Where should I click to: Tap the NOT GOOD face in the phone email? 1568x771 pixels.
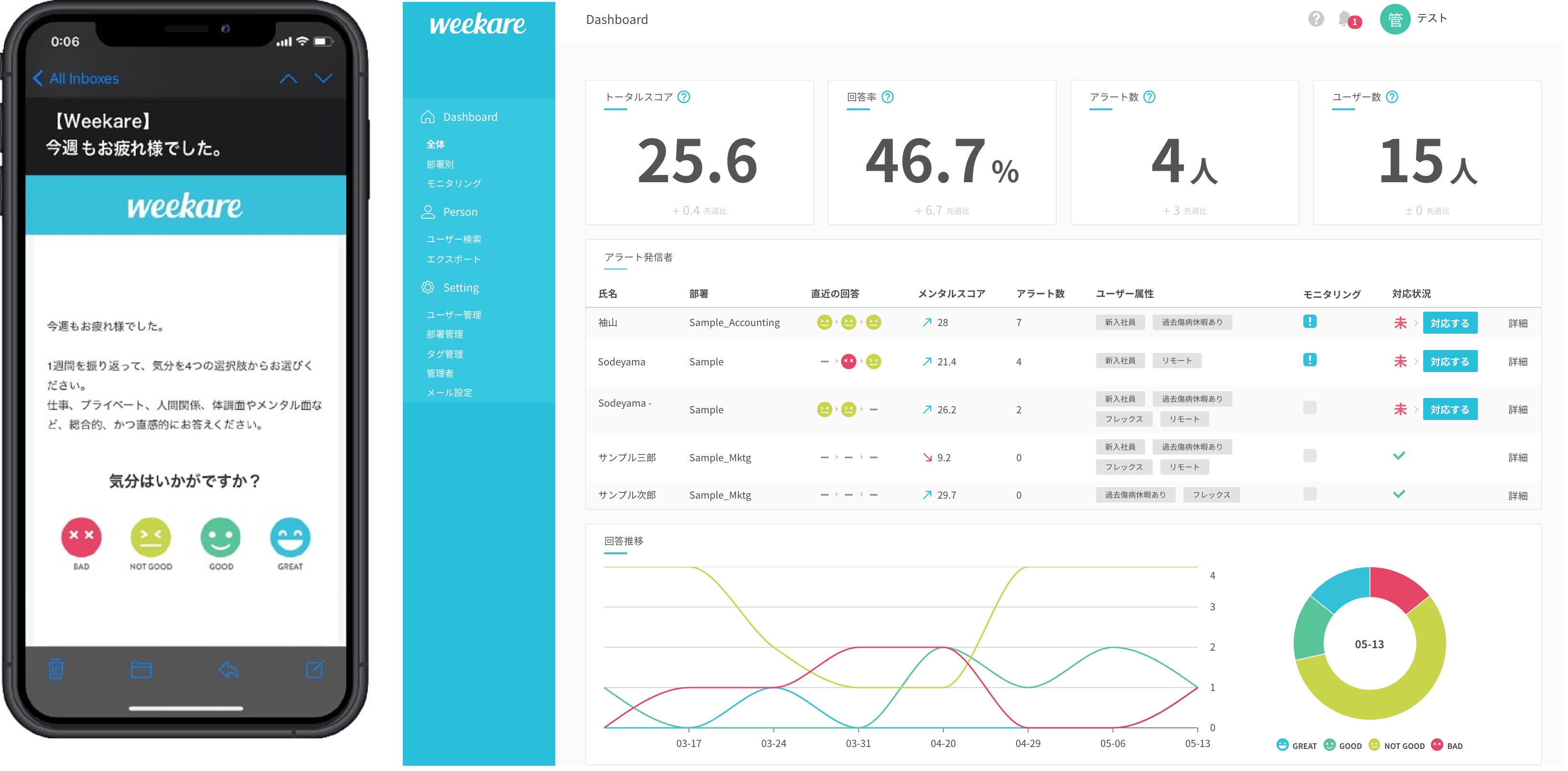coord(151,537)
